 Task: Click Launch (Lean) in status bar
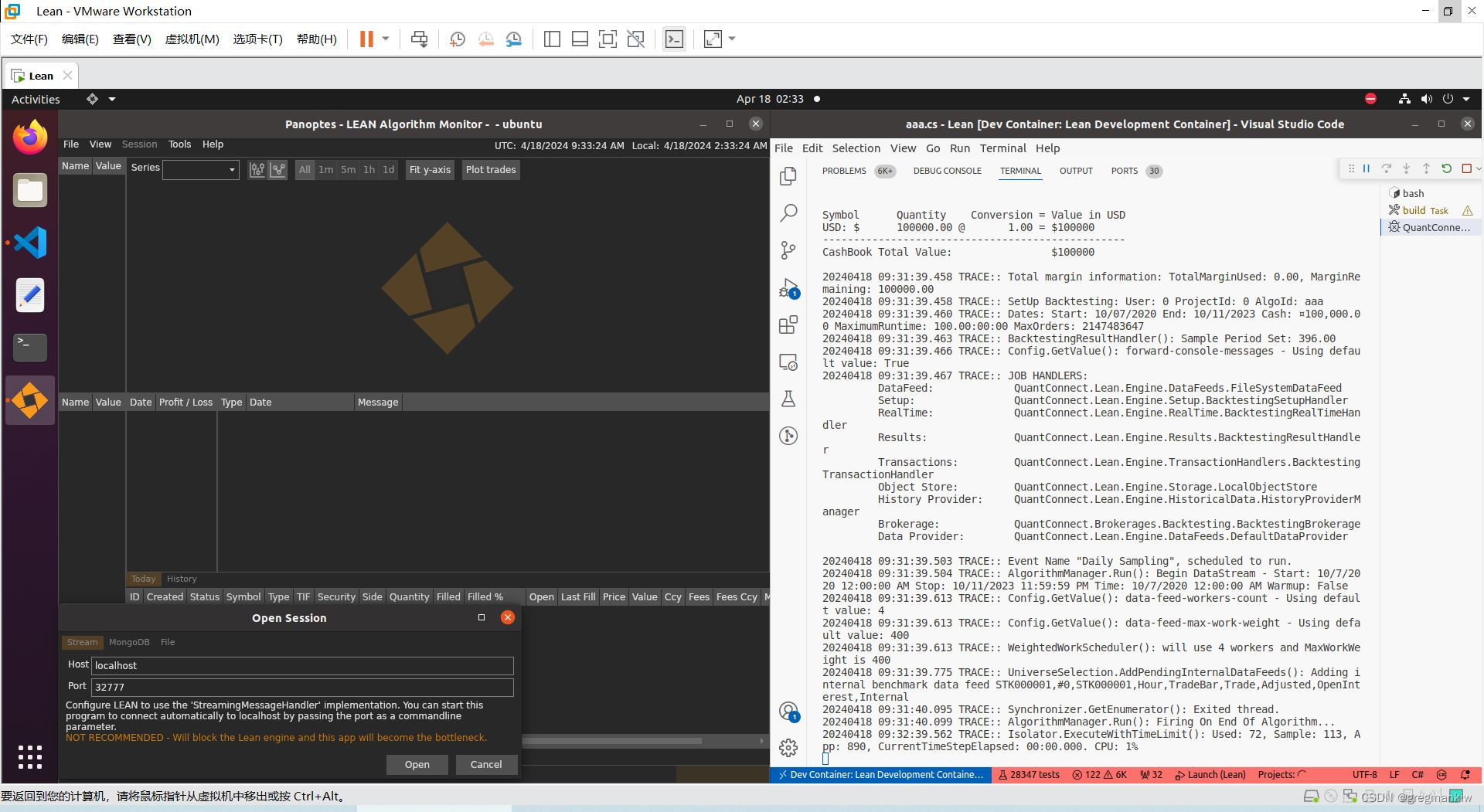coord(1210,775)
